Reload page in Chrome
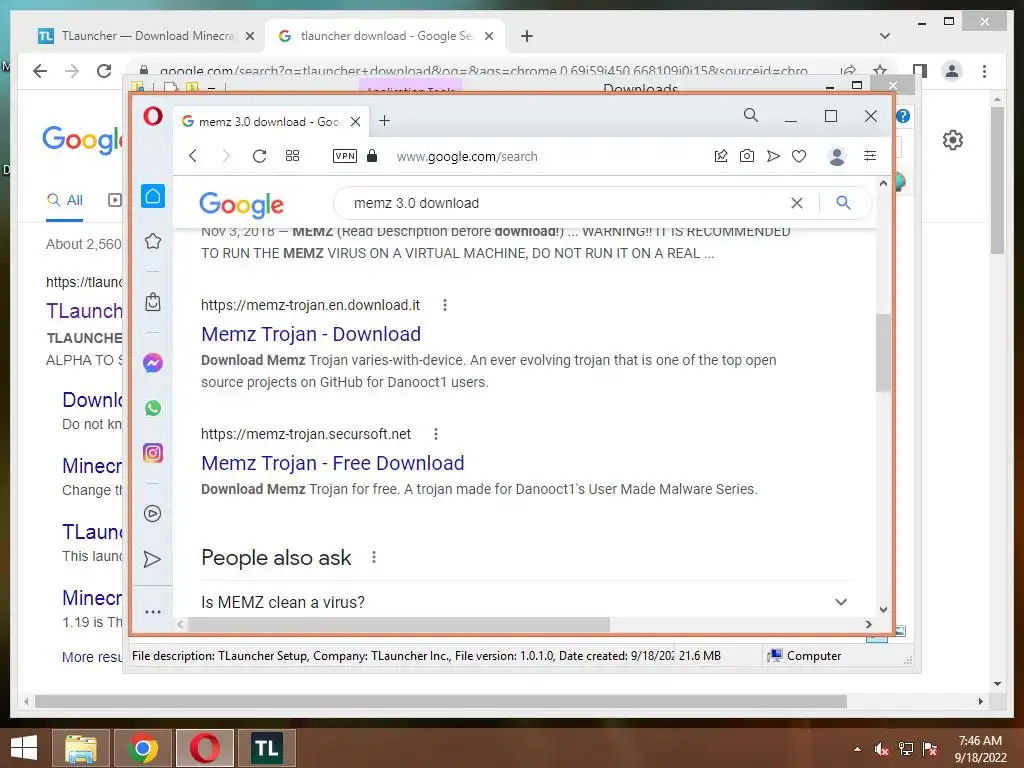This screenshot has height=768, width=1024. click(104, 71)
